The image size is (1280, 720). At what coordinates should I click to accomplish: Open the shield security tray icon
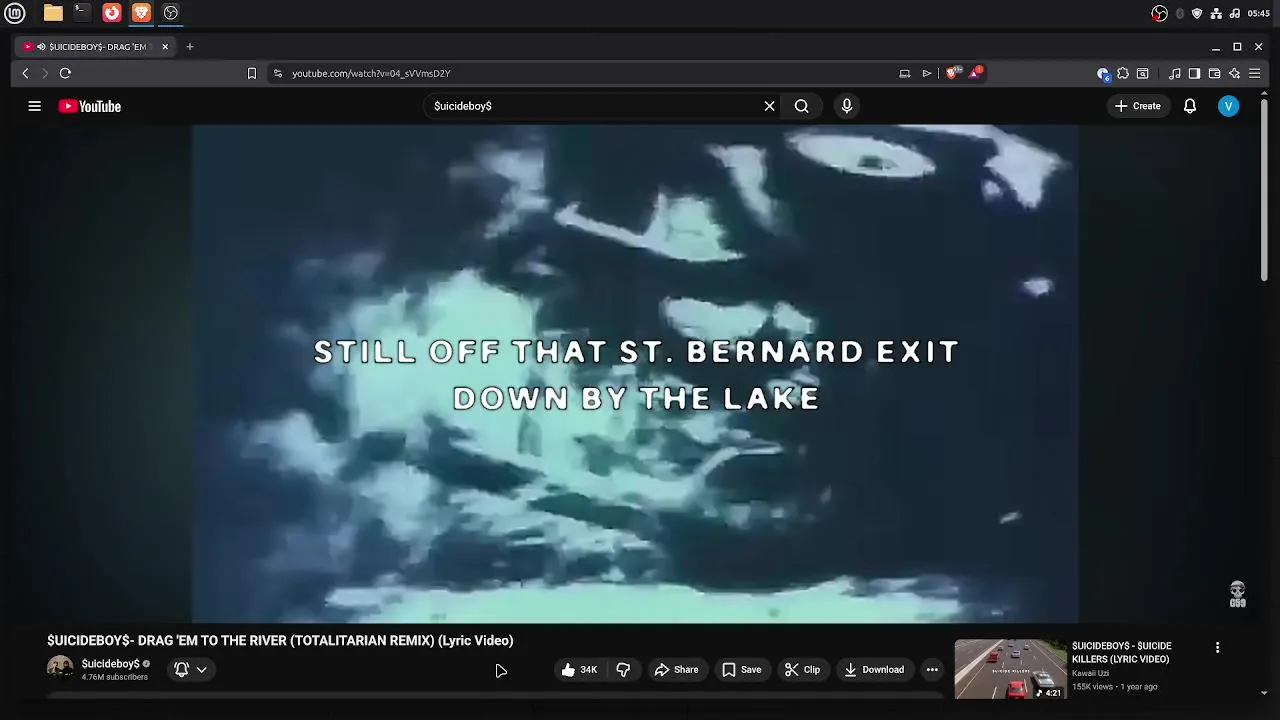[1197, 13]
